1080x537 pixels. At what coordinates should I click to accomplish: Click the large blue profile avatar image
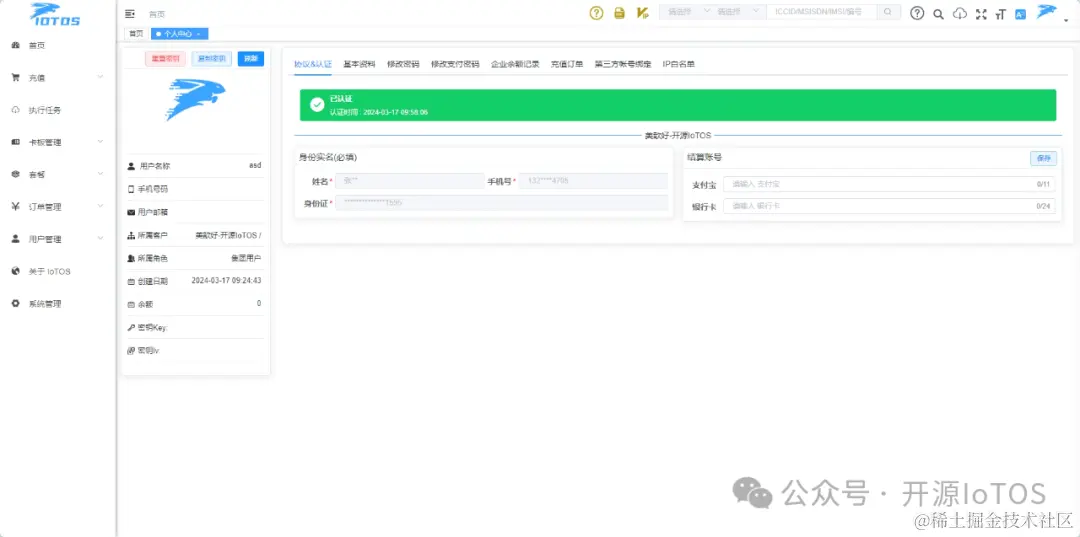(x=196, y=99)
